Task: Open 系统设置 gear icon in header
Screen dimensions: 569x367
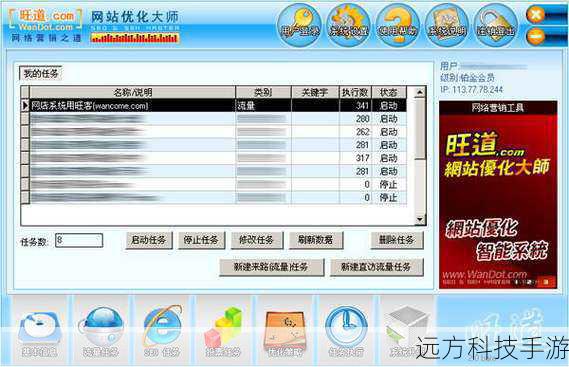Action: coord(348,25)
